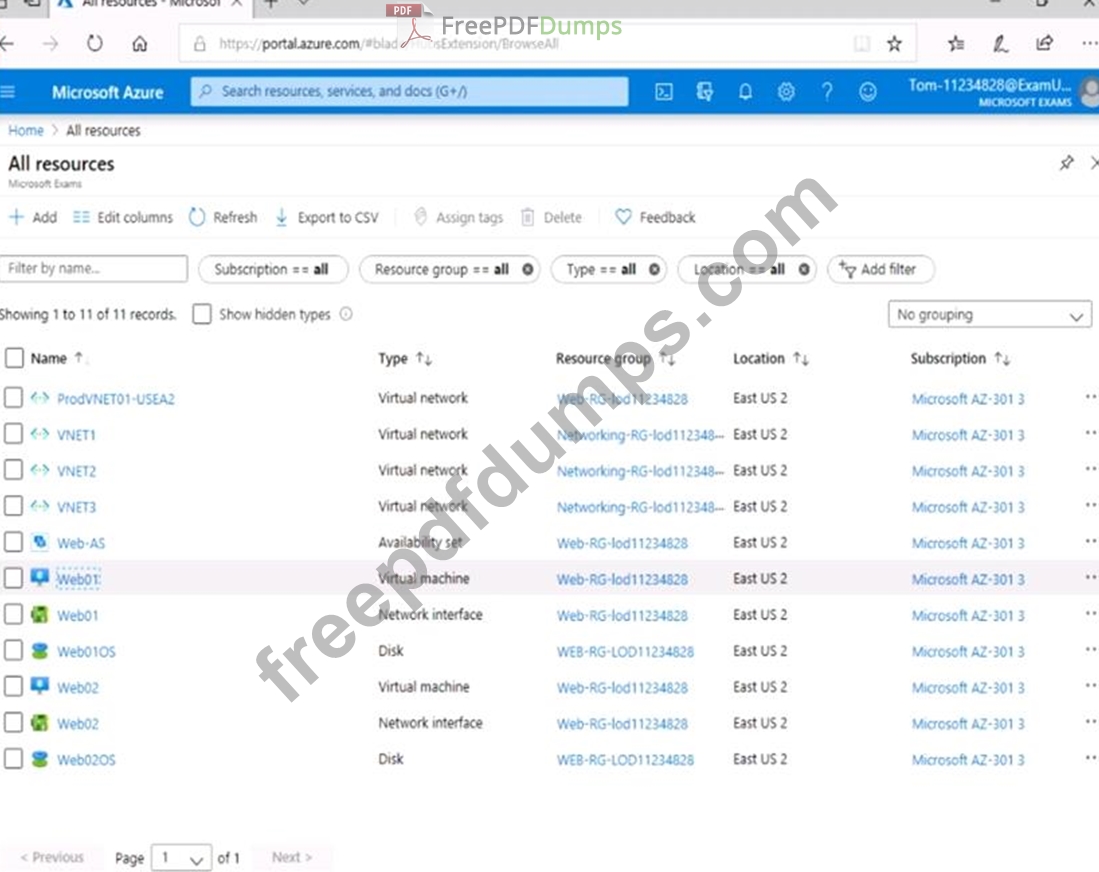1099x872 pixels.
Task: Open the Page number dropdown
Action: 182,857
